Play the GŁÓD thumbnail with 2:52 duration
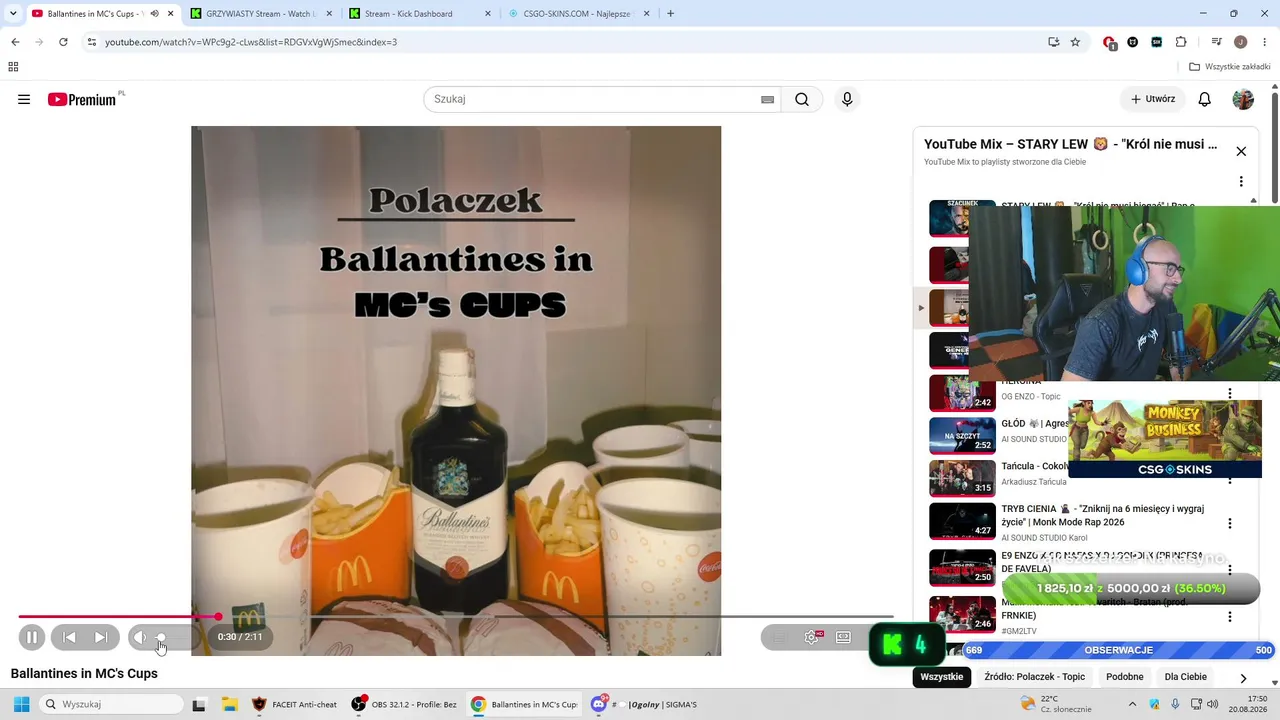Viewport: 1280px width, 720px height. [x=962, y=436]
